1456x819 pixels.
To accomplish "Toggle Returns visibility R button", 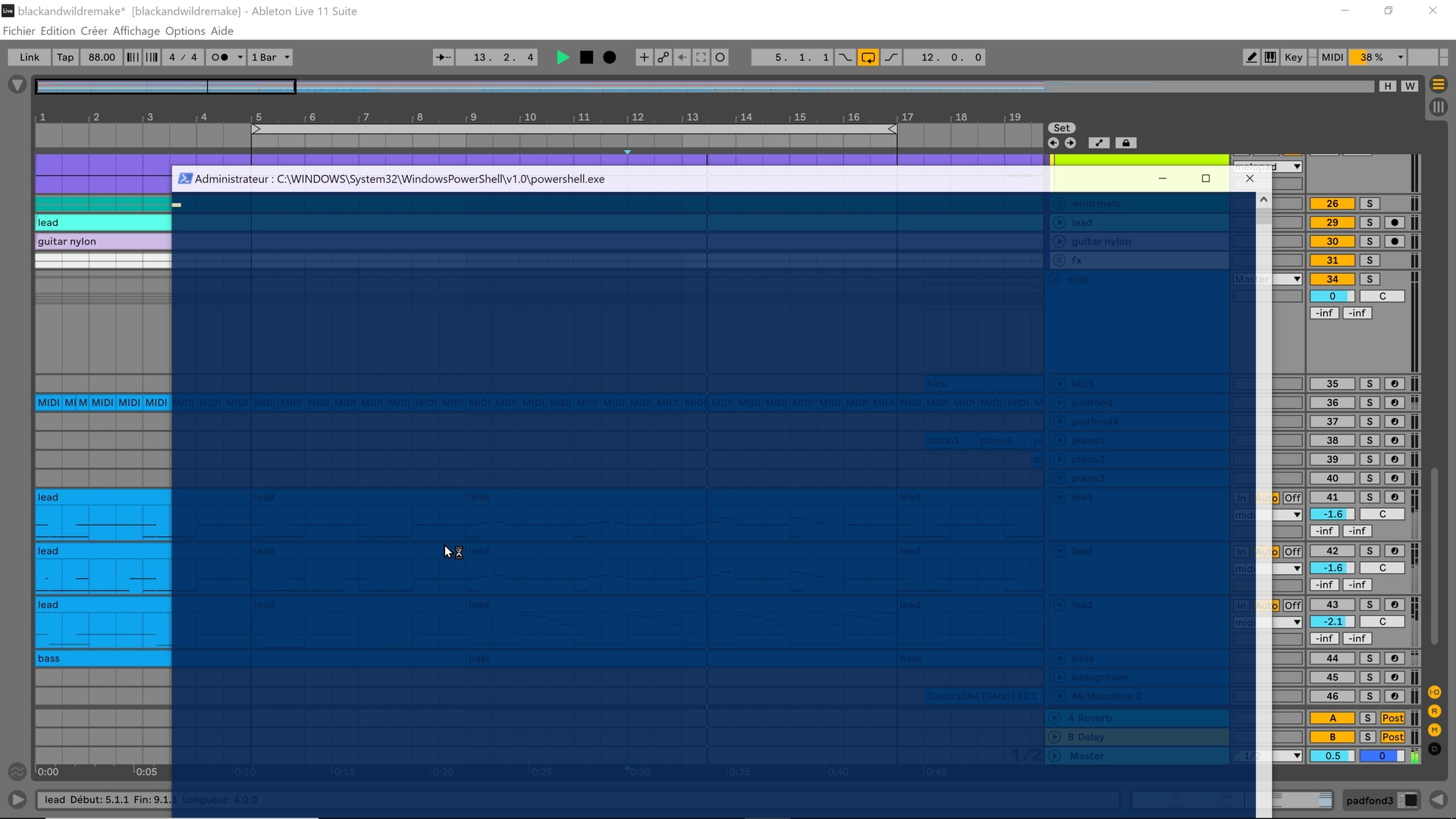I will [1435, 711].
